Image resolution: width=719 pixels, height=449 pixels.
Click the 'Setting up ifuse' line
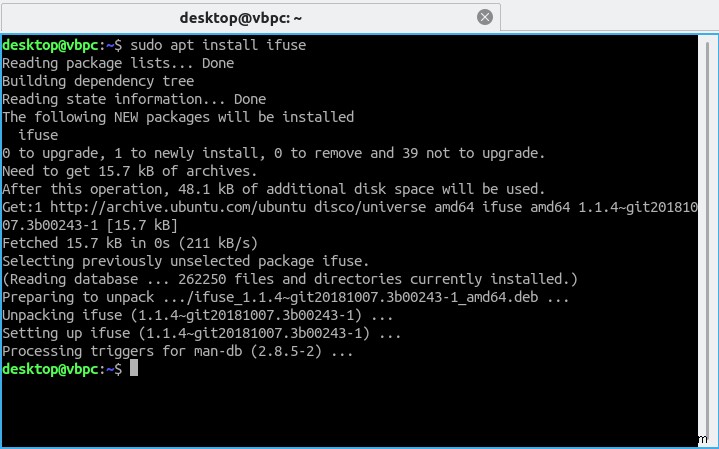point(202,333)
